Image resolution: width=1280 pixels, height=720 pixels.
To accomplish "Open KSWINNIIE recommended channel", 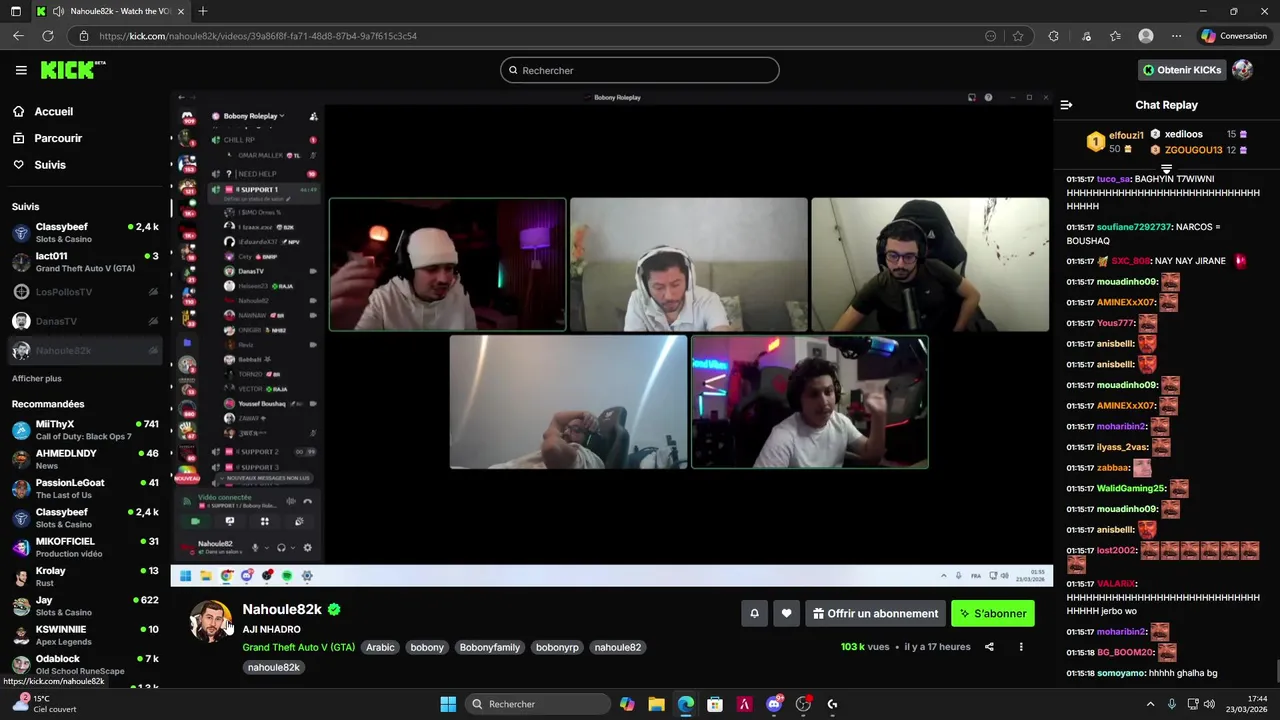I will pyautogui.click(x=85, y=635).
